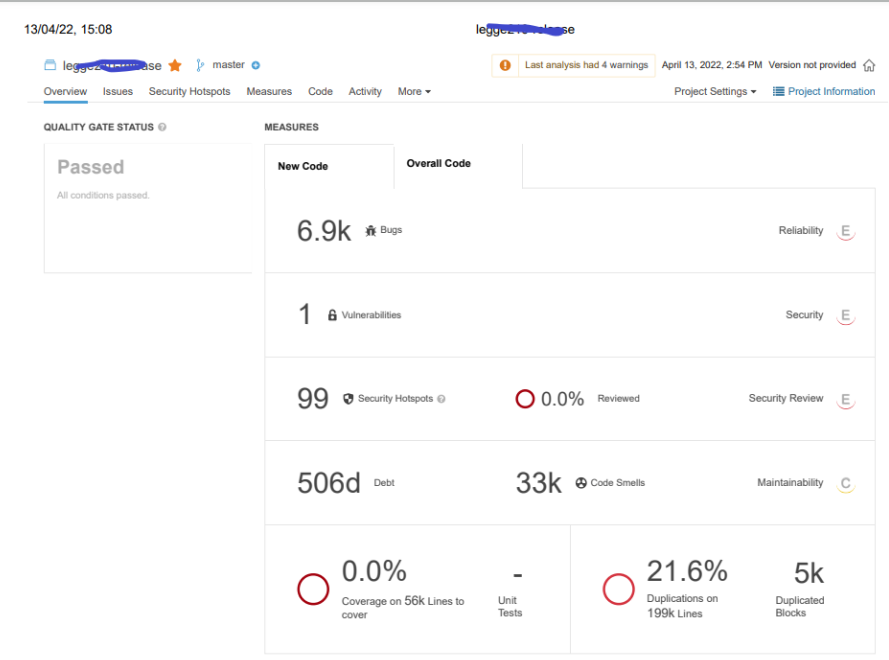Click the 0.0% reviewed value

(562, 399)
